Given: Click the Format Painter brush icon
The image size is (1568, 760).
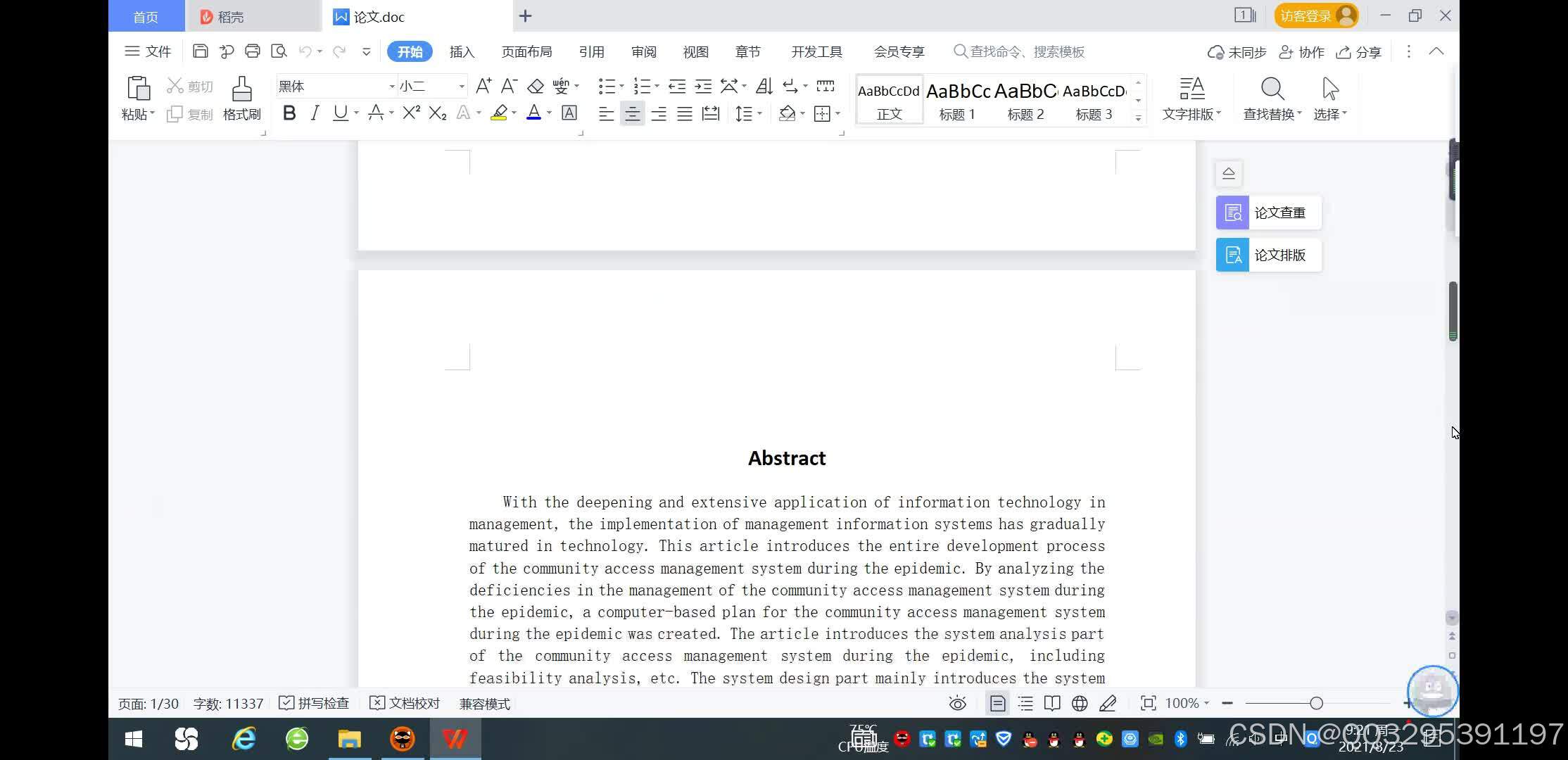Looking at the screenshot, I should [x=242, y=89].
